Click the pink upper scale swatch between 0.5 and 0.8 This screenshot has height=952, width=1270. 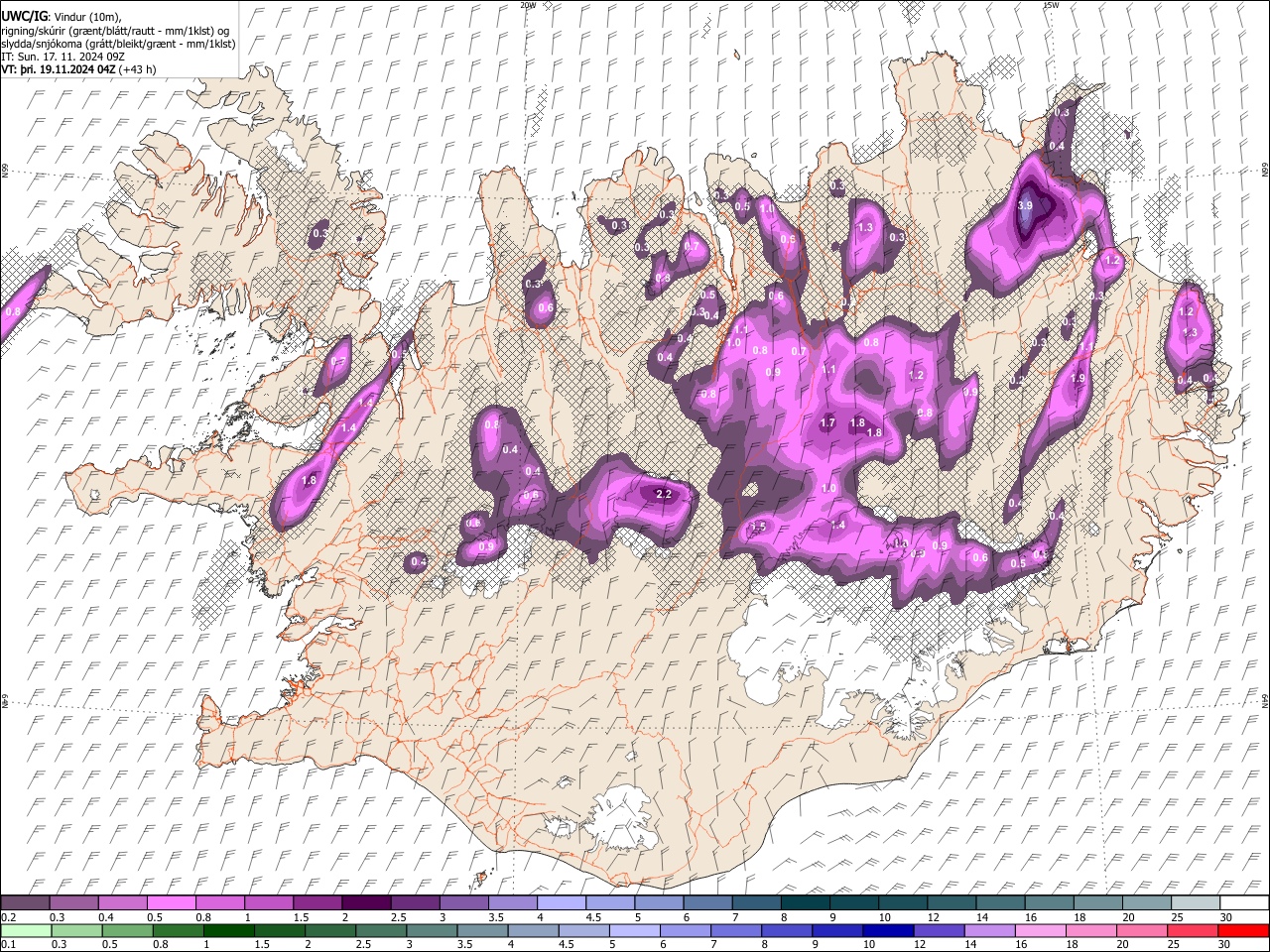click(x=171, y=903)
